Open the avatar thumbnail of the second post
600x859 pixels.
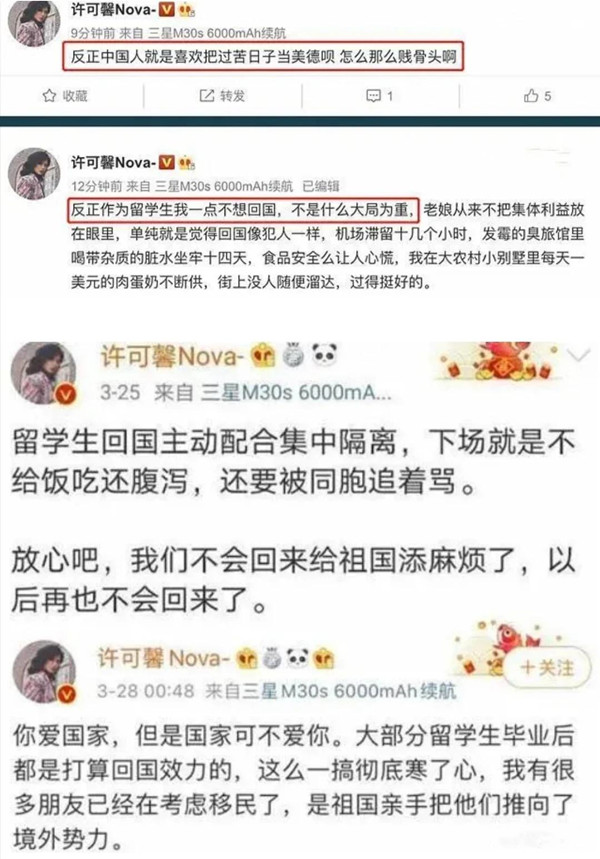34,174
